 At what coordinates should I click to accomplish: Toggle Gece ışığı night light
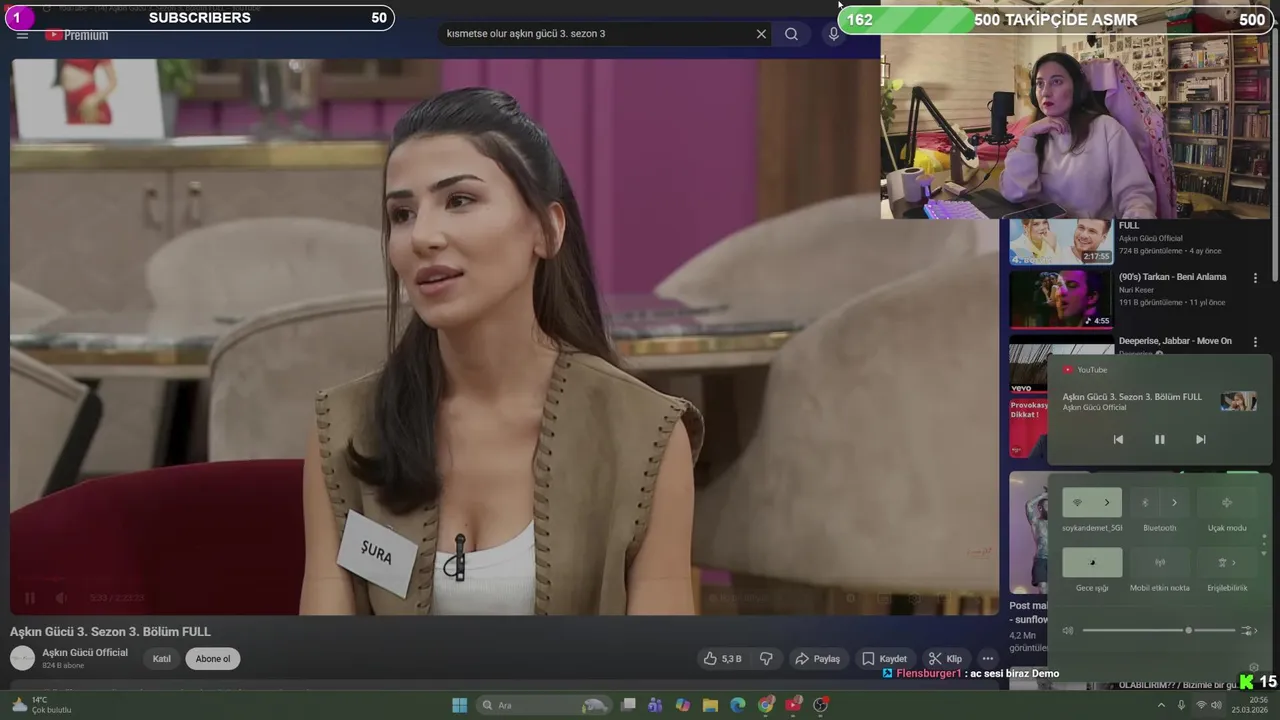(x=1092, y=562)
